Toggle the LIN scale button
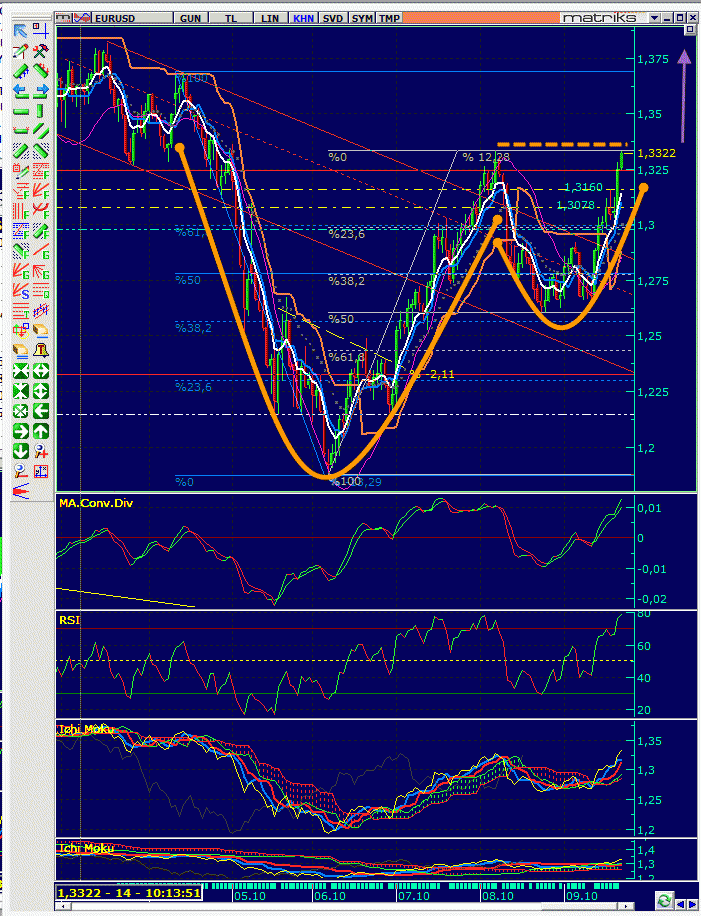Image resolution: width=701 pixels, height=916 pixels. coord(269,18)
